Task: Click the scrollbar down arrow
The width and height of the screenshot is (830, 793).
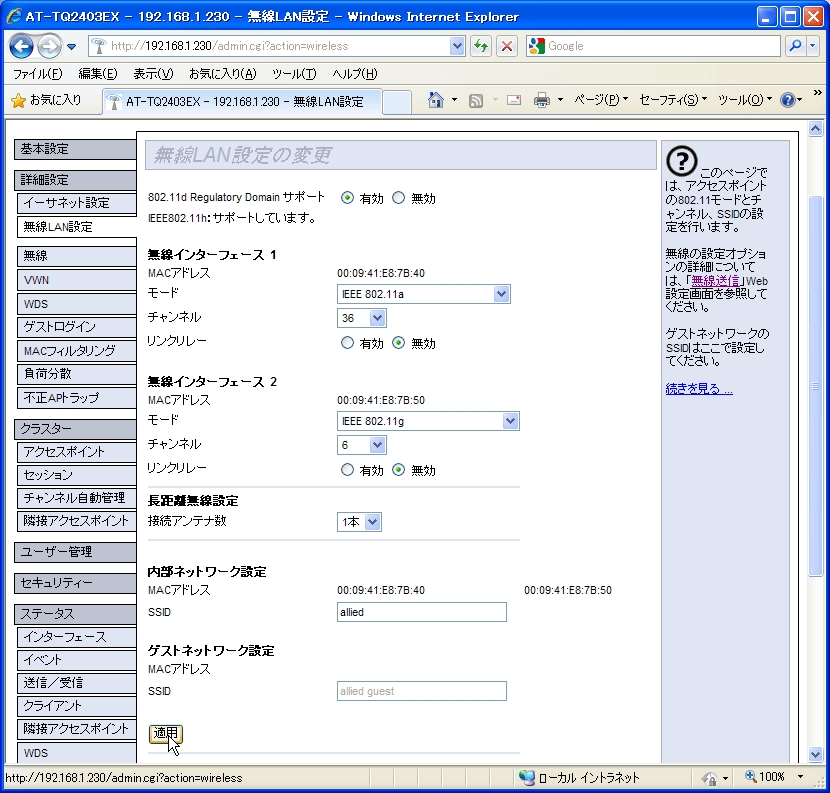Action: coord(815,754)
